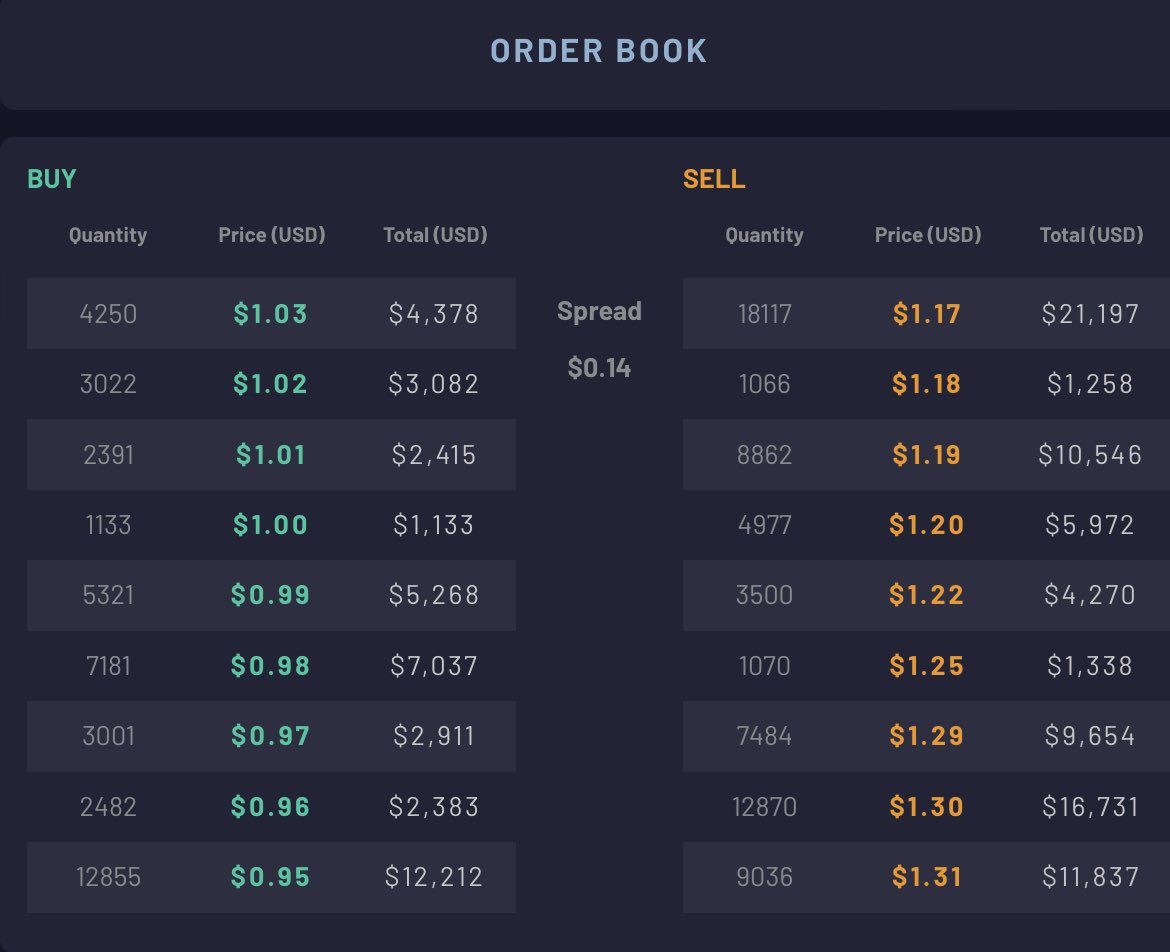
Task: Select the SELL section label
Action: click(714, 179)
